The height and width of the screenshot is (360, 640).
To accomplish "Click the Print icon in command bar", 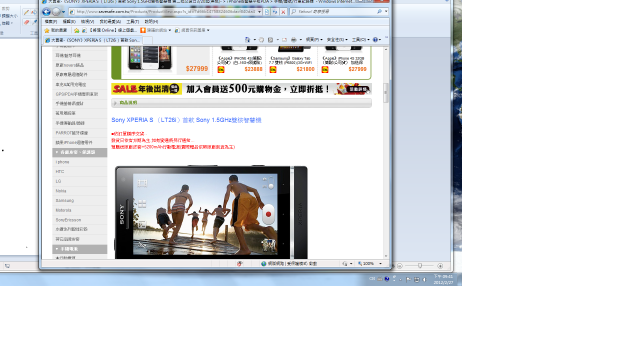I will (293, 40).
